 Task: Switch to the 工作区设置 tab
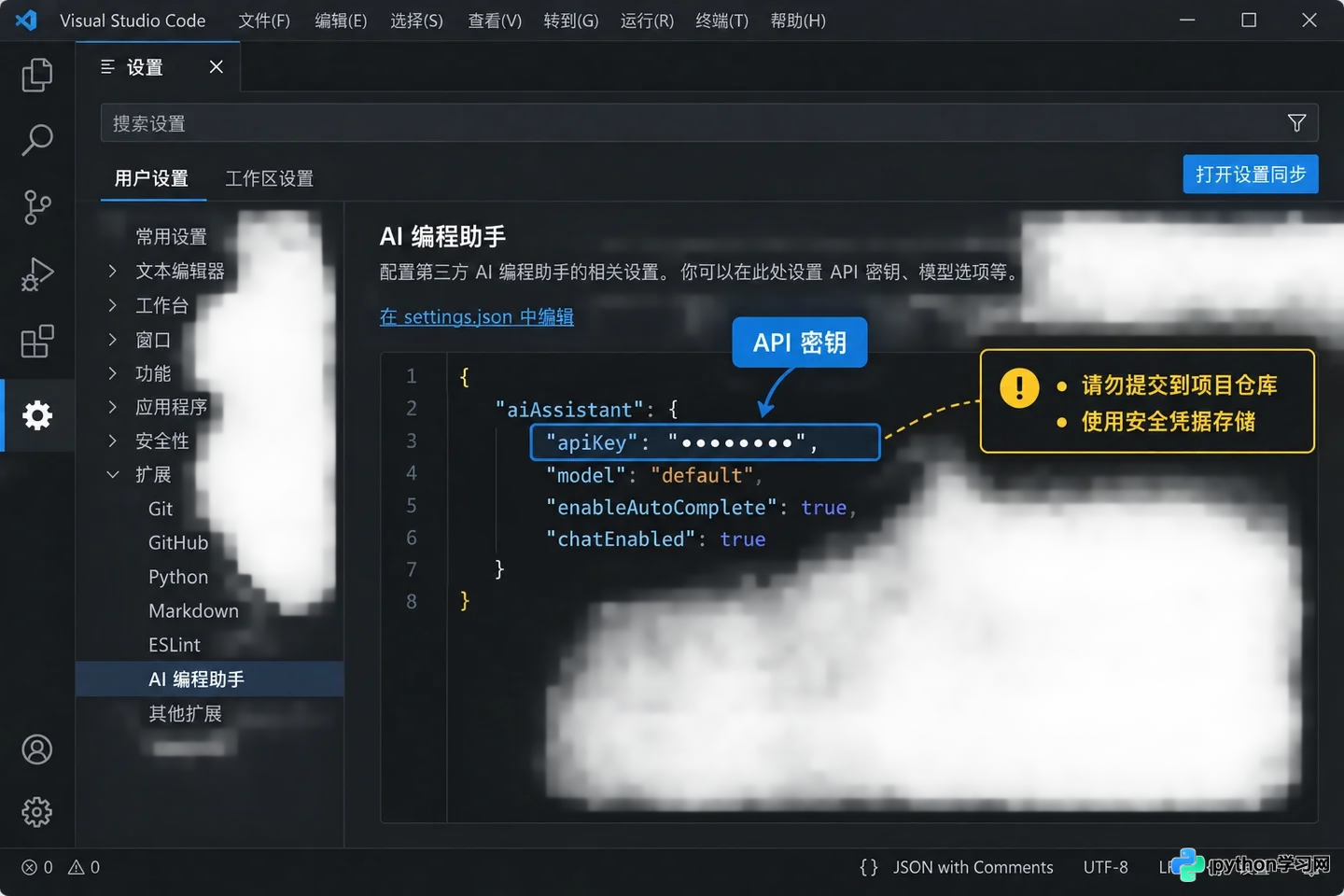(x=270, y=178)
